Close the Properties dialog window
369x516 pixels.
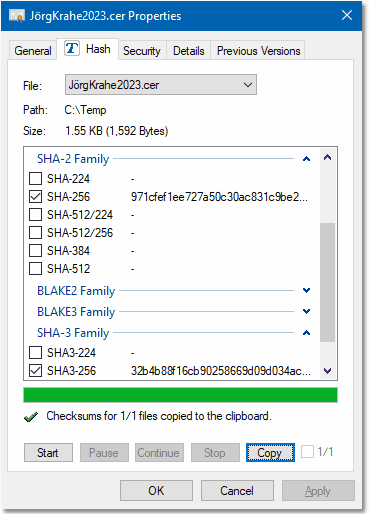coord(347,15)
